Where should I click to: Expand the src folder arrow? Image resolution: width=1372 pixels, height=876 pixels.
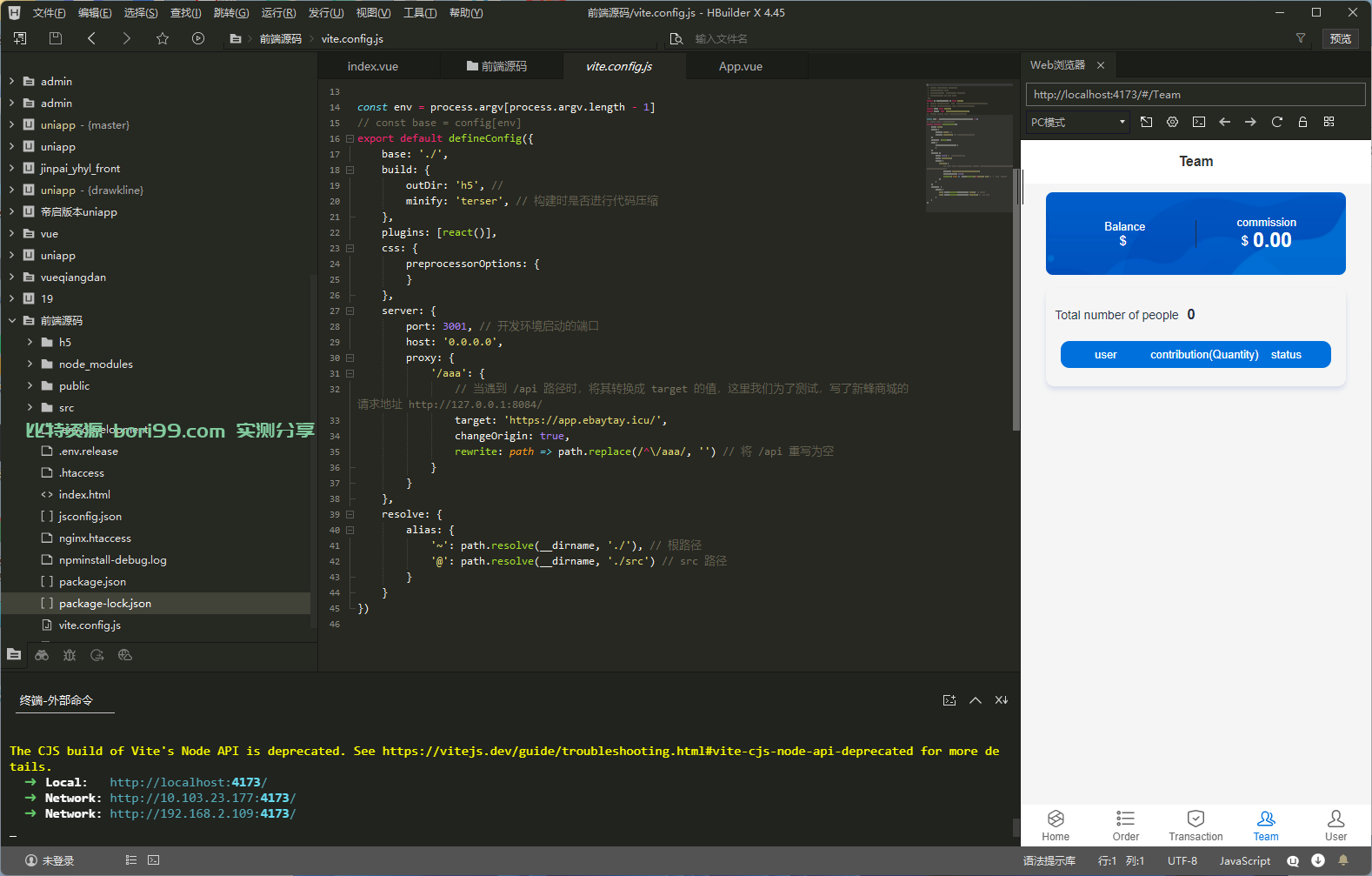(30, 407)
